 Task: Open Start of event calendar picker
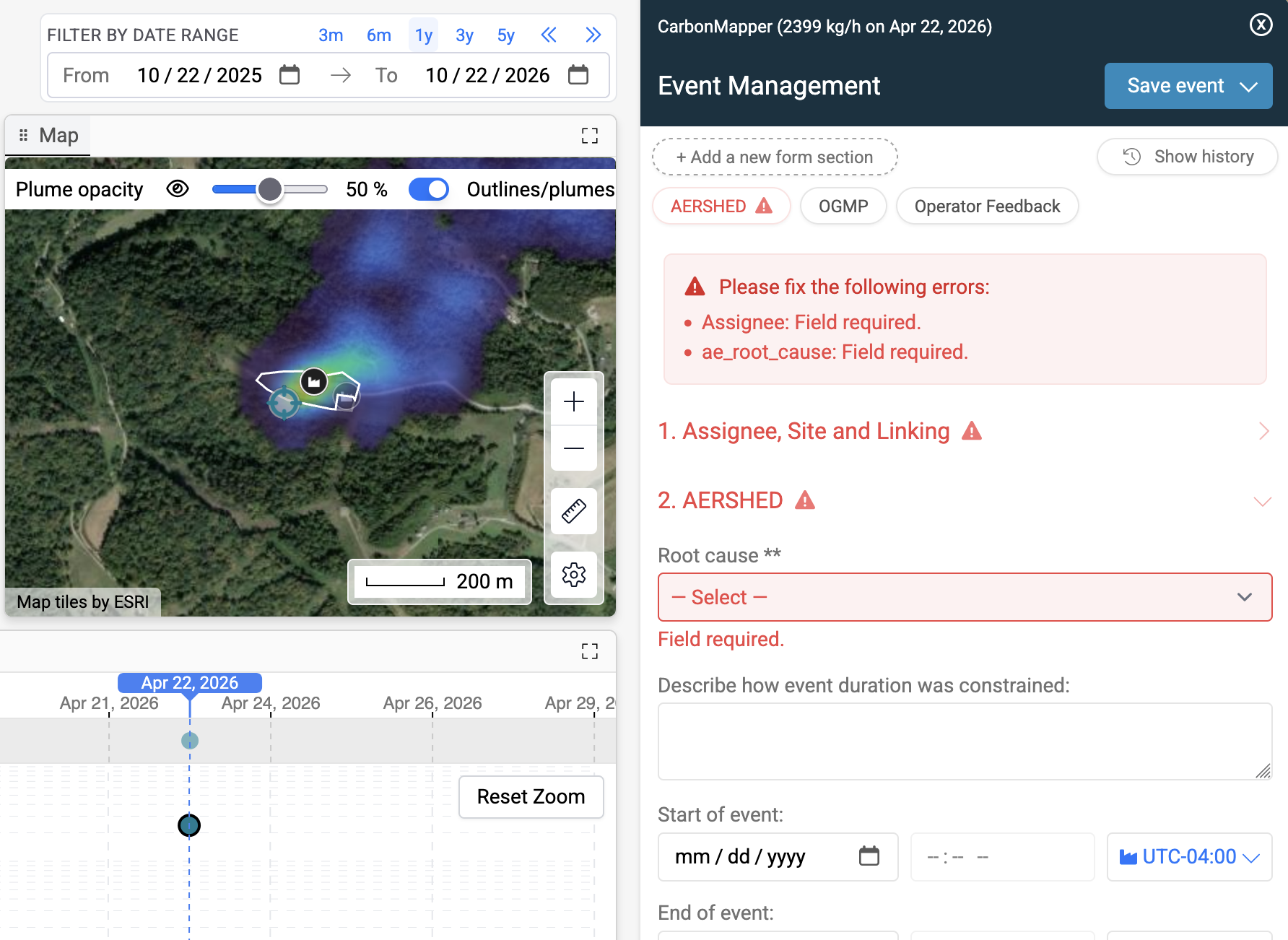[x=869, y=856]
